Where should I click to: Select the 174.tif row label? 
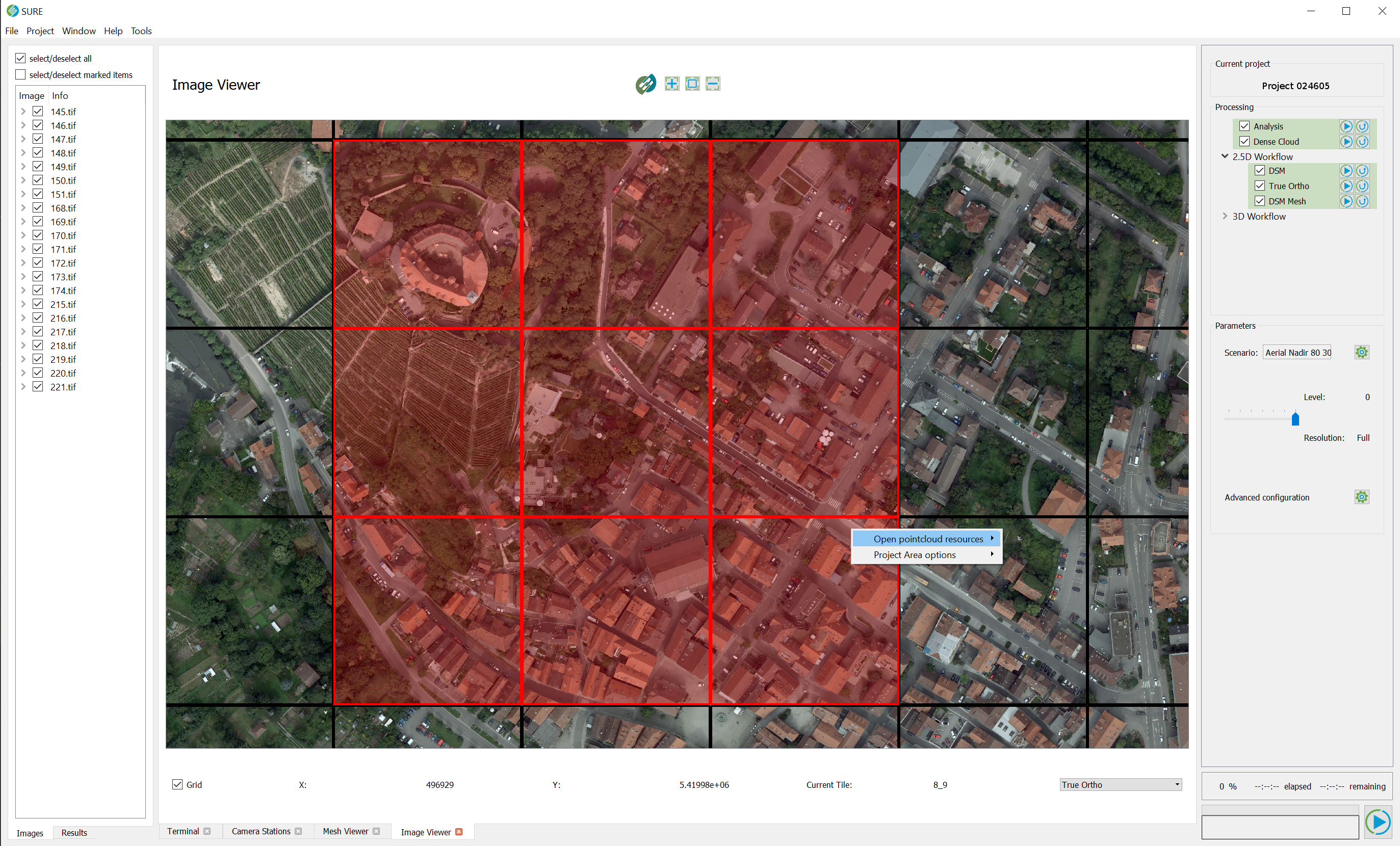pyautogui.click(x=63, y=290)
